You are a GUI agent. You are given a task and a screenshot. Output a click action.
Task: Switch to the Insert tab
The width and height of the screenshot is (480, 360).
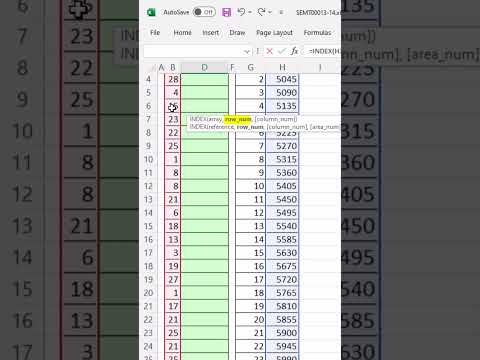211,33
